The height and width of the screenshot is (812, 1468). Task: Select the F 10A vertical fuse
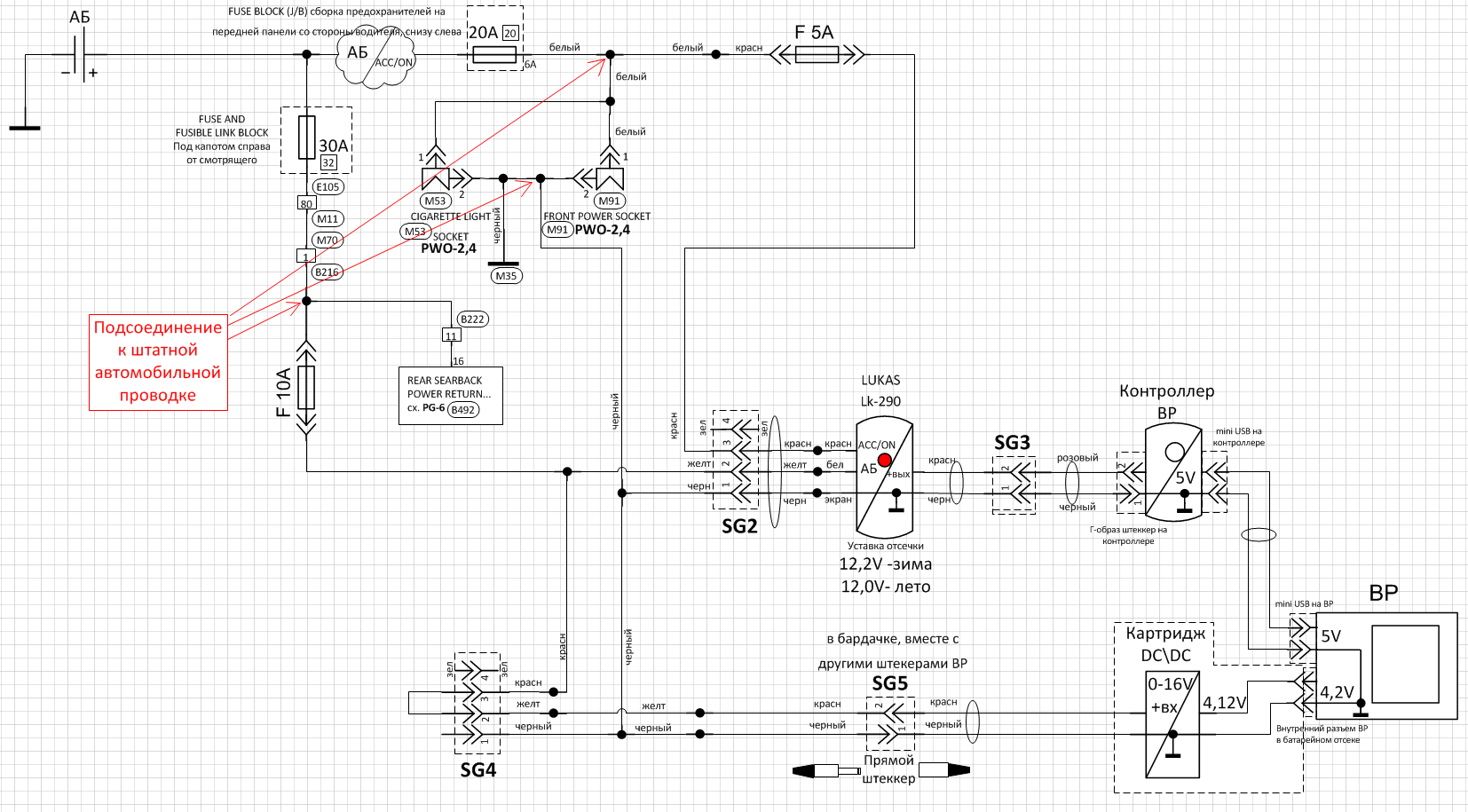point(306,388)
